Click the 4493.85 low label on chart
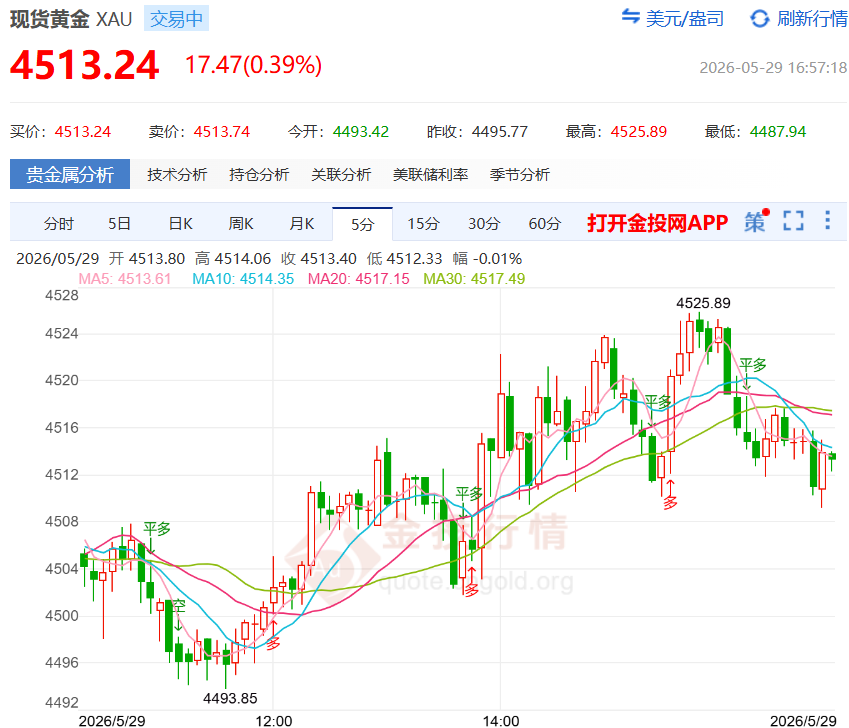The width and height of the screenshot is (849, 728). click(230, 698)
